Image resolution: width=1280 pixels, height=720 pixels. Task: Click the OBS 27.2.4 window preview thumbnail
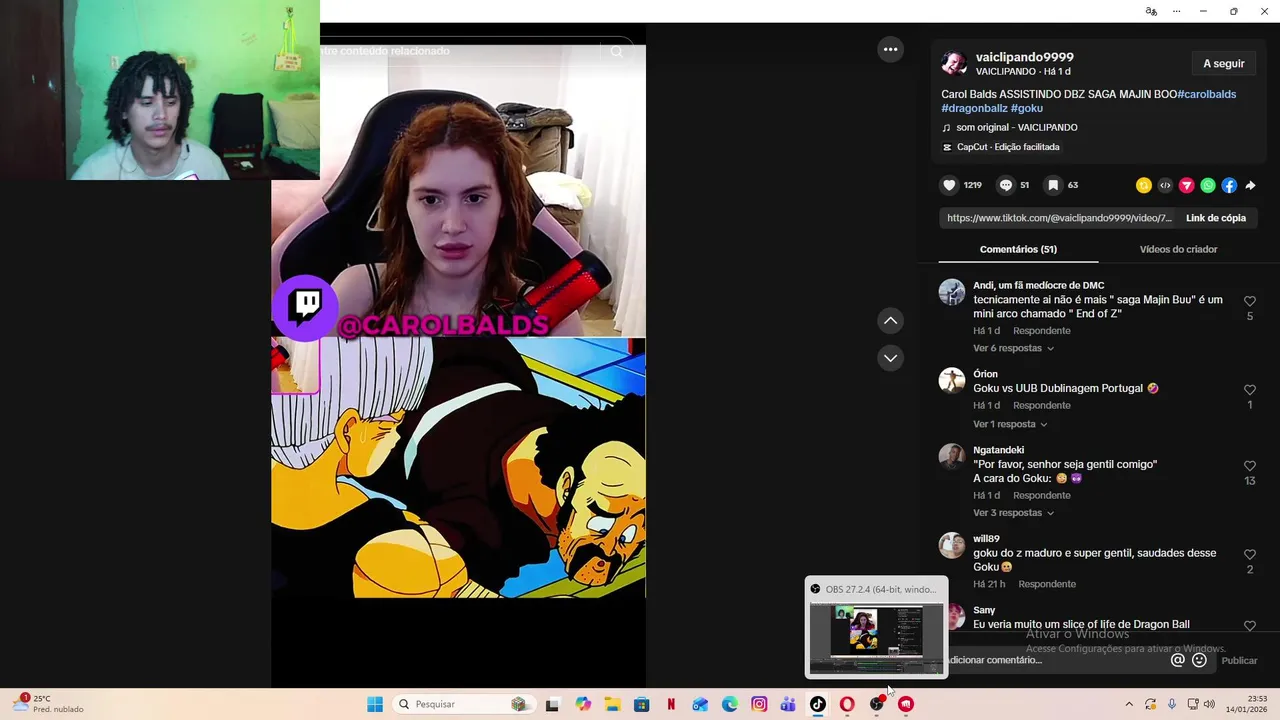click(876, 638)
